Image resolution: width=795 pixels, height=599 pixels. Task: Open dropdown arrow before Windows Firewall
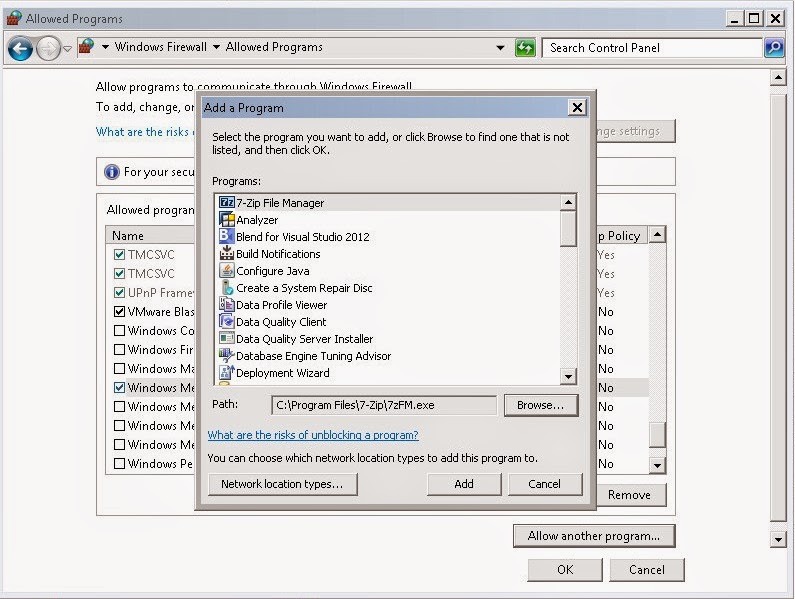(105, 47)
